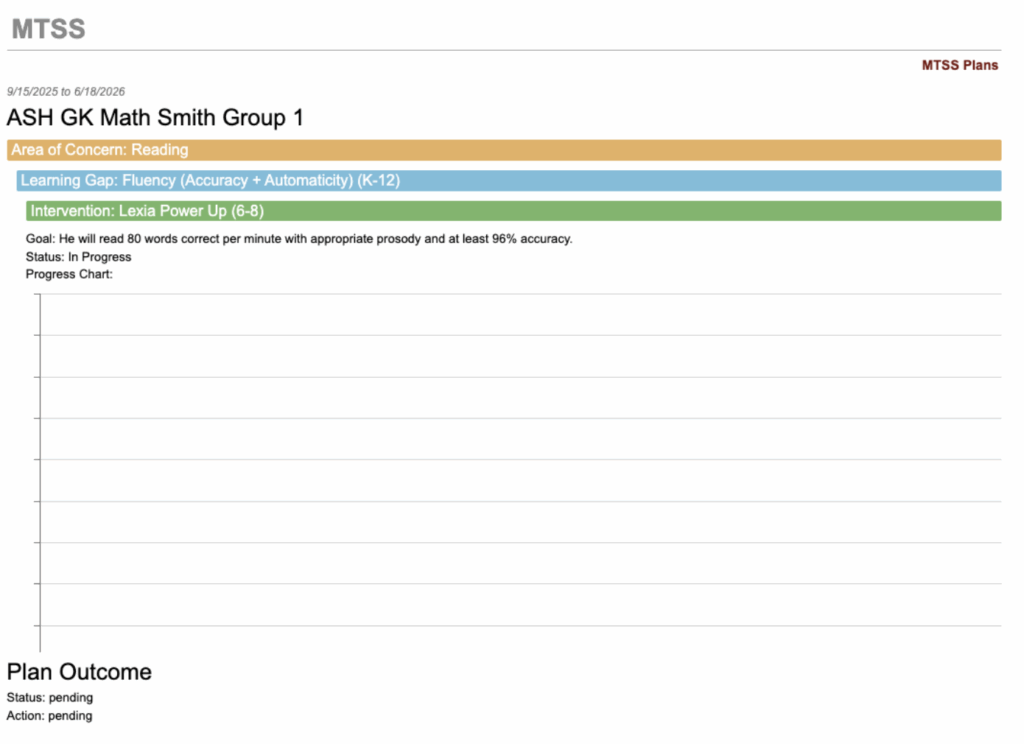
Task: Click the (K-12) grade range label
Action: pos(378,181)
